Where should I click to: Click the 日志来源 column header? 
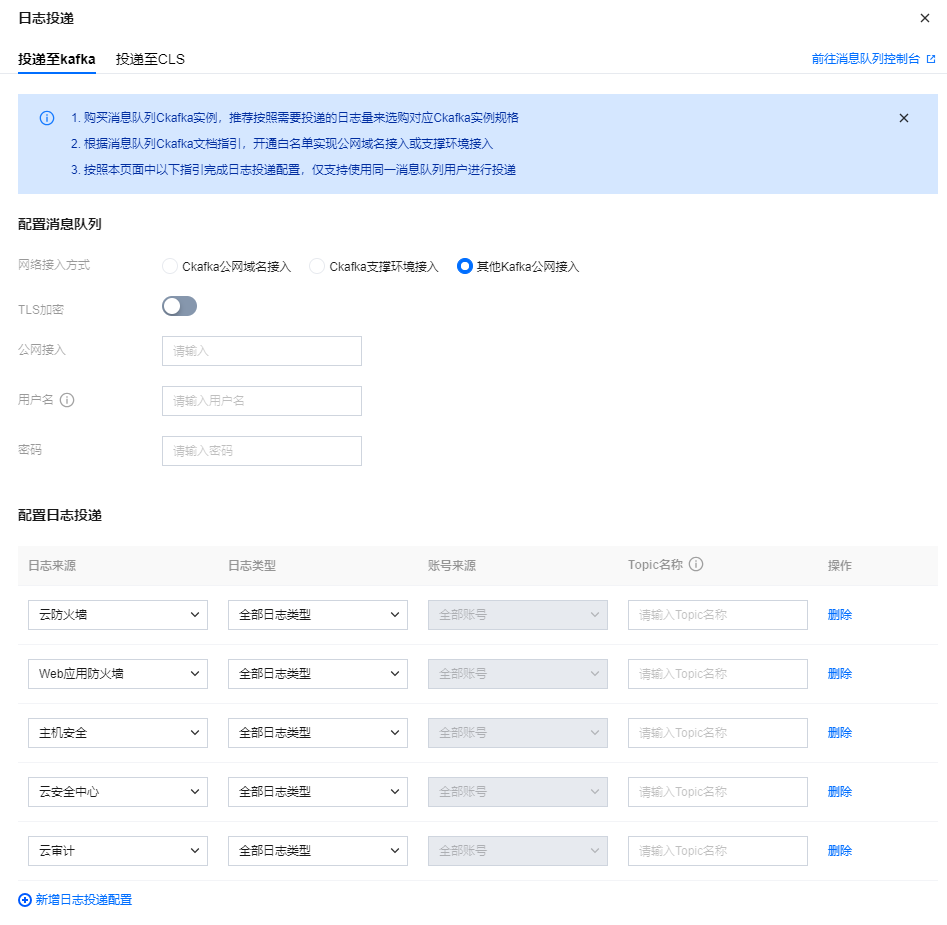coord(52,566)
